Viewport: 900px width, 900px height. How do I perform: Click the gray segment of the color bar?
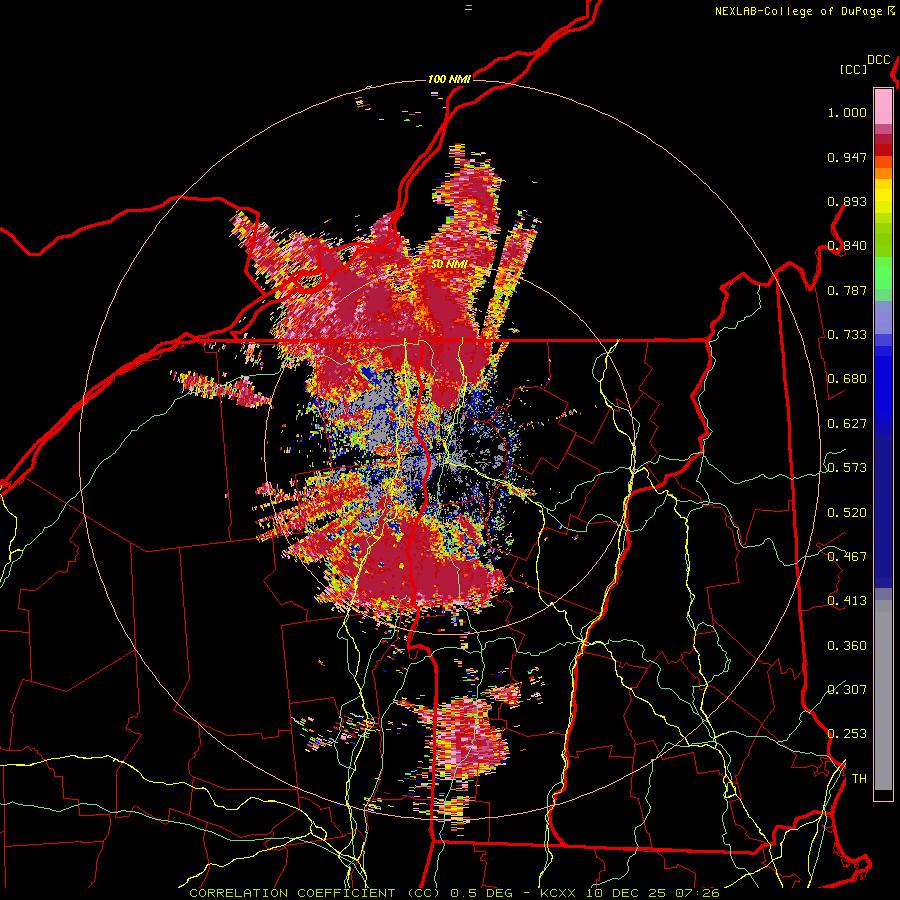coord(883,695)
